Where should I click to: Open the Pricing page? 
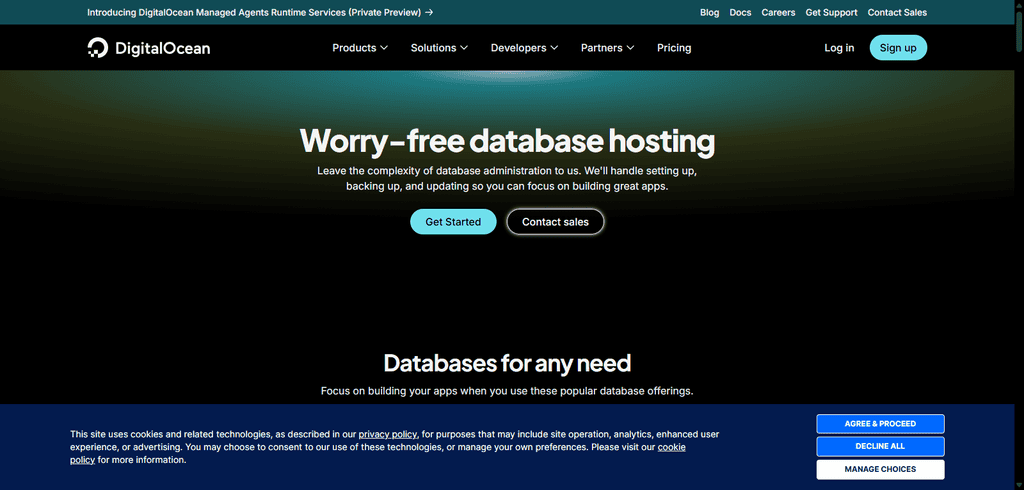[x=674, y=48]
